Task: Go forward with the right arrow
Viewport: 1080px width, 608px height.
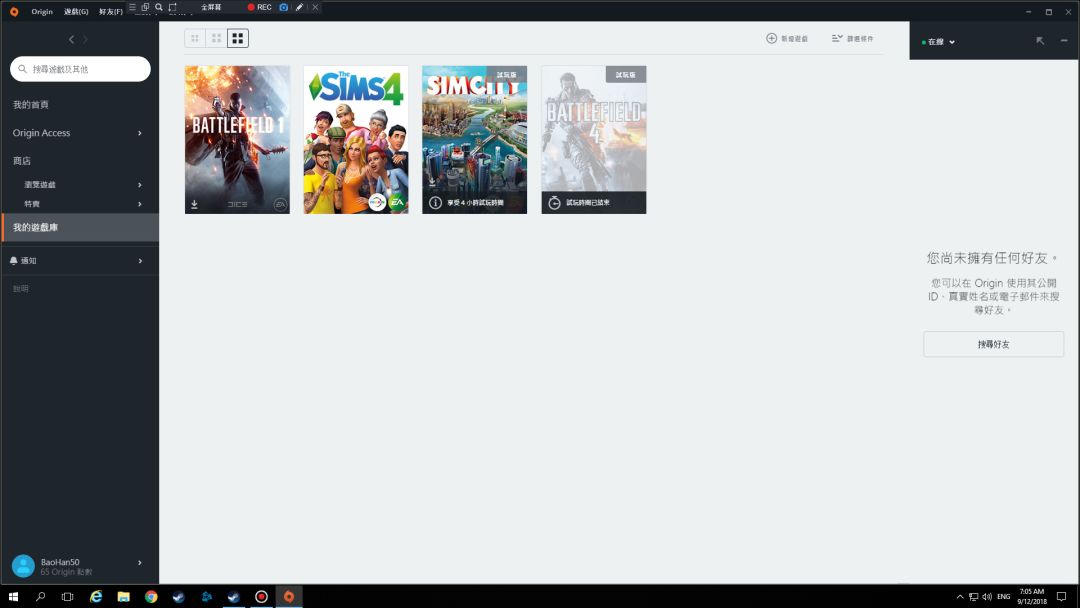Action: [85, 39]
